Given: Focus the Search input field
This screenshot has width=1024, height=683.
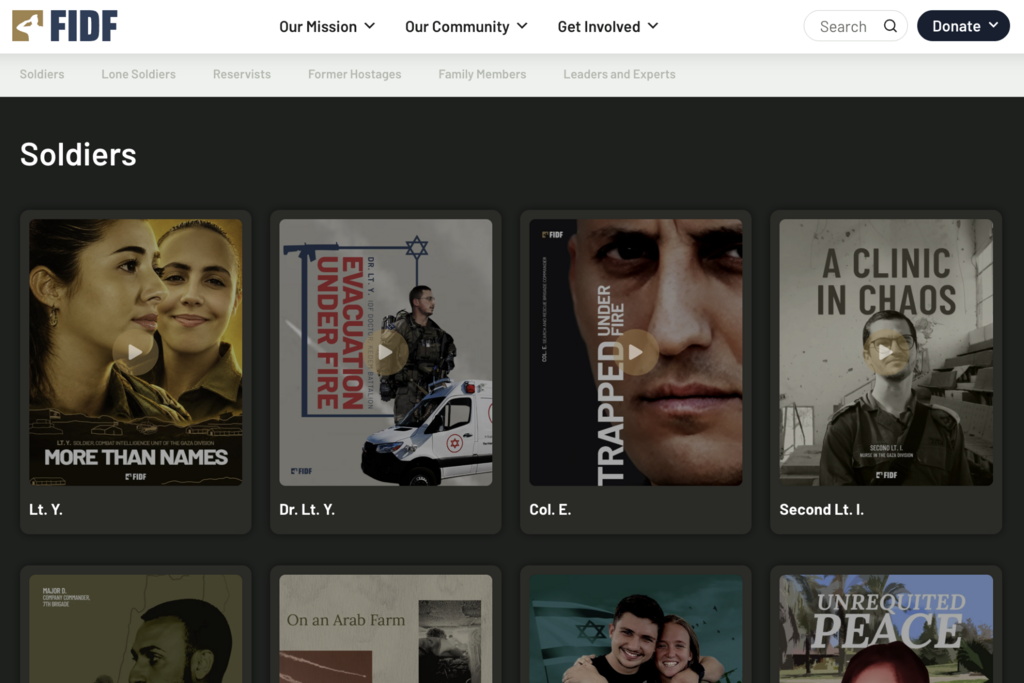Looking at the screenshot, I should (x=855, y=26).
